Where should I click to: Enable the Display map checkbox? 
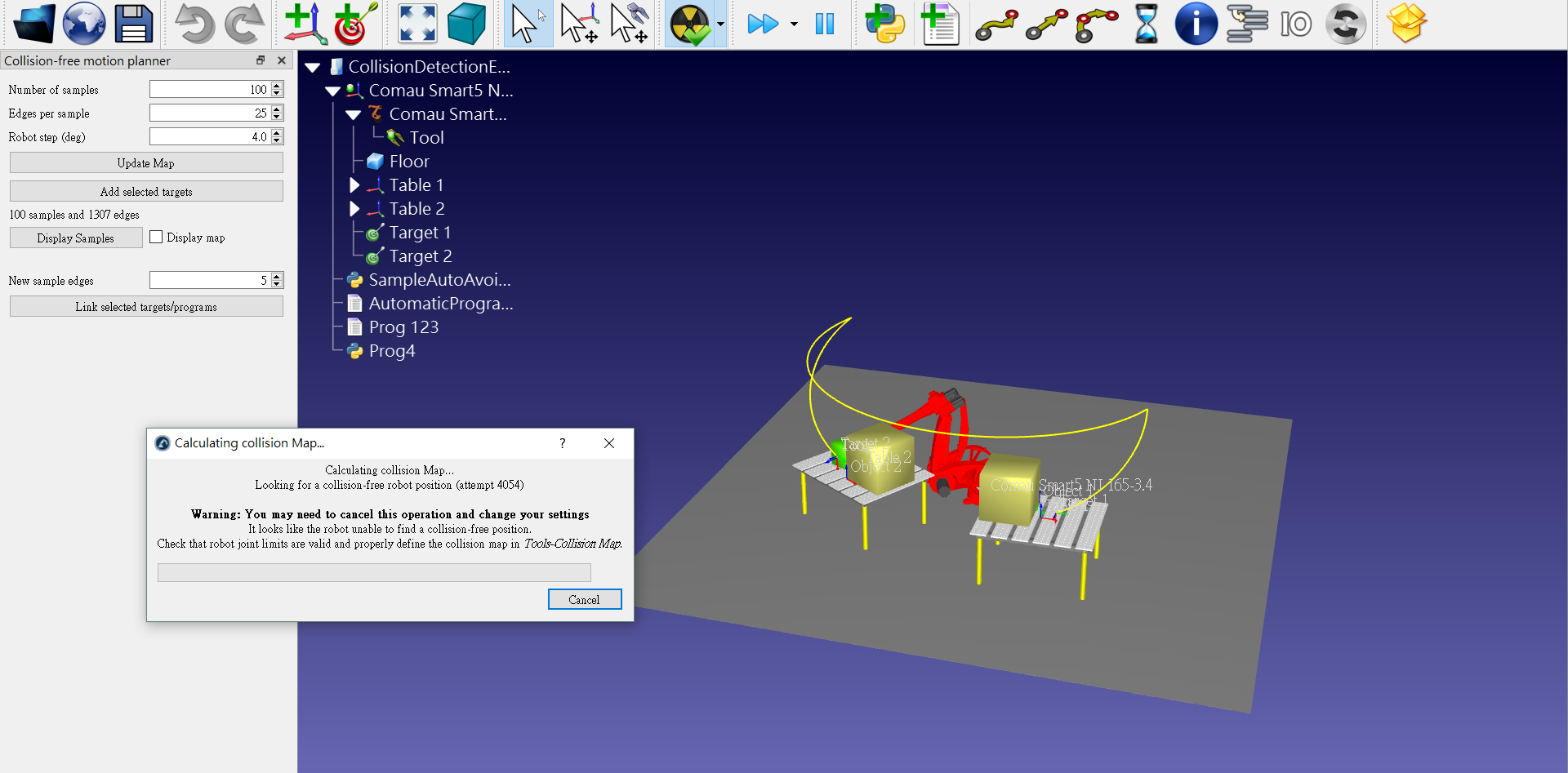[156, 237]
